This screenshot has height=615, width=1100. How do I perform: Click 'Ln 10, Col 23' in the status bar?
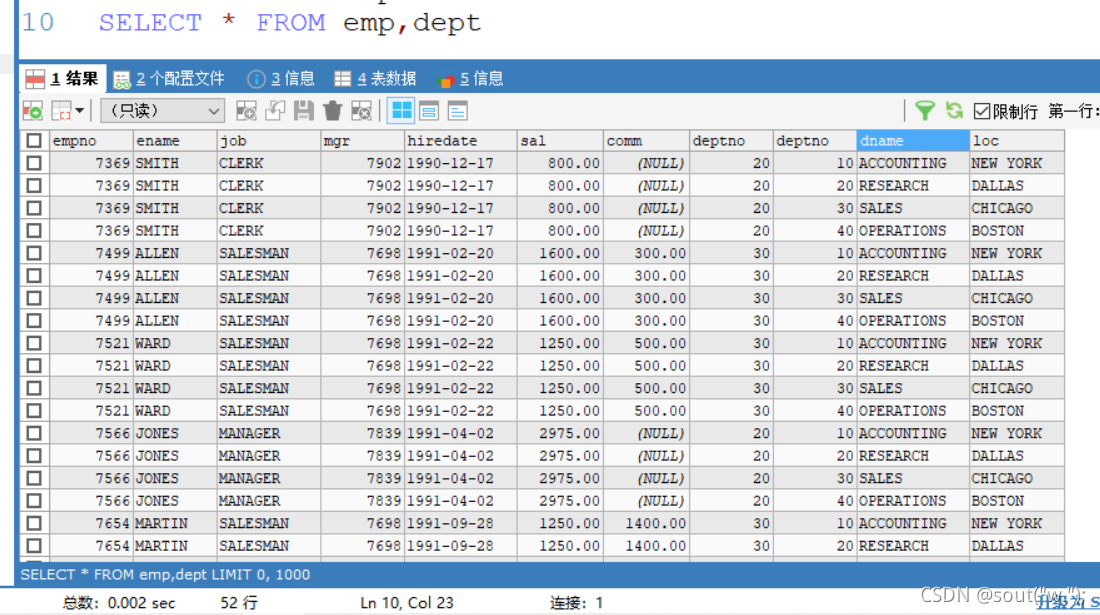[407, 602]
